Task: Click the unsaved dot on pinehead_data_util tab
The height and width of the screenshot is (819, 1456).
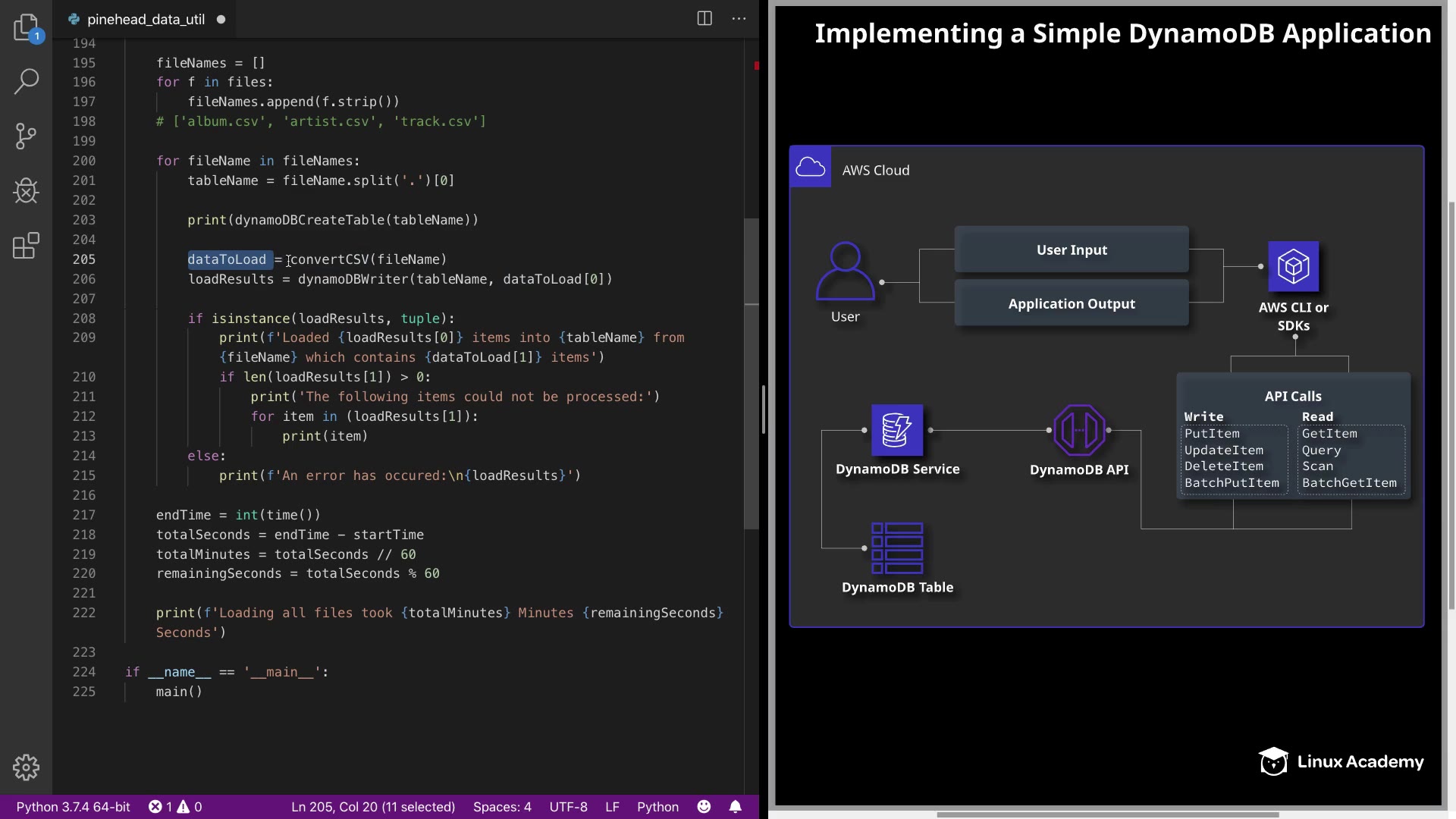Action: (x=221, y=20)
